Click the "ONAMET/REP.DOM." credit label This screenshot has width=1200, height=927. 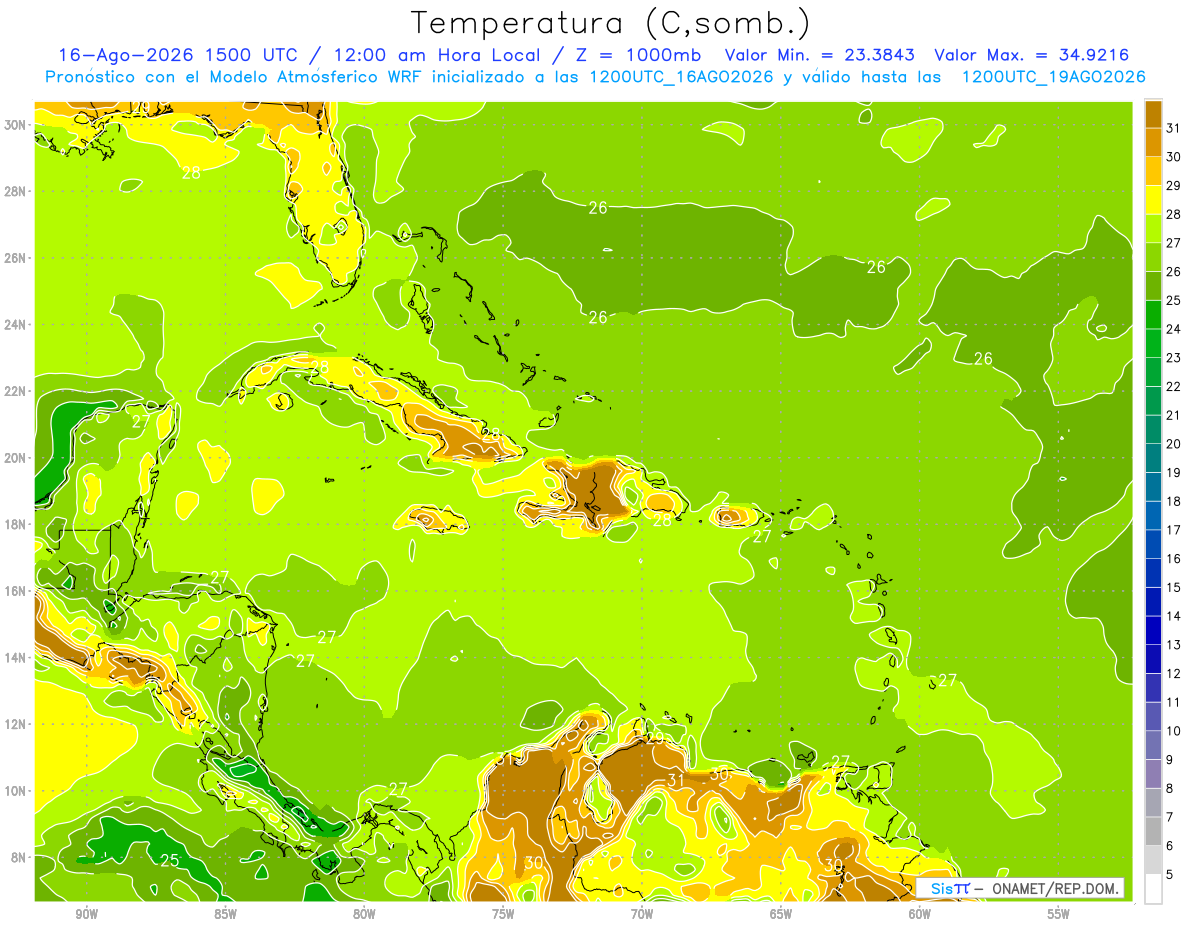pyautogui.click(x=1054, y=887)
